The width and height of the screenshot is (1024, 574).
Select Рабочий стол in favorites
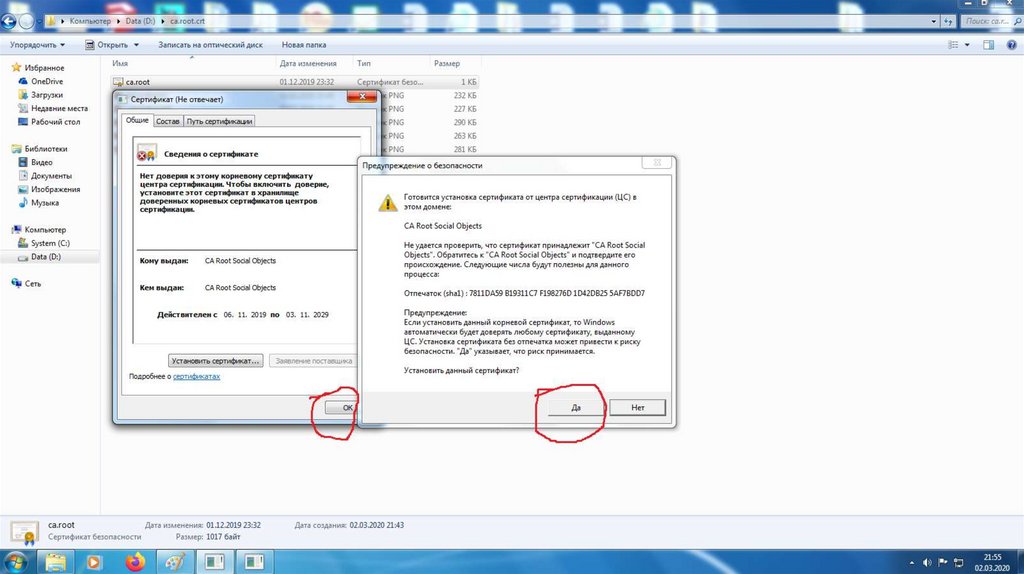[x=55, y=122]
